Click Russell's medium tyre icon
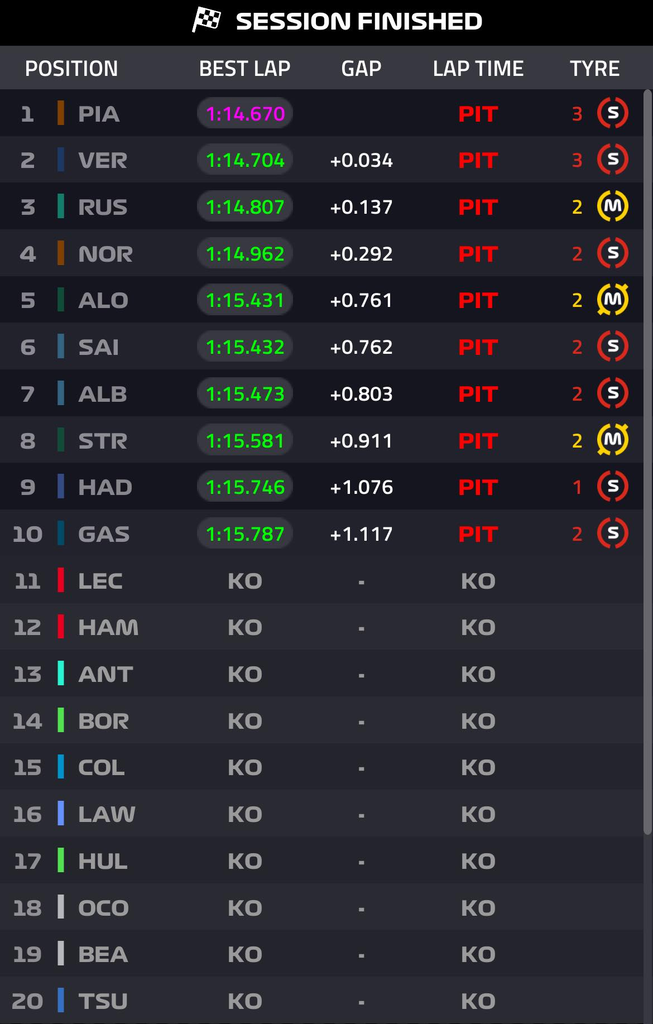The height and width of the screenshot is (1024, 653). click(x=613, y=206)
